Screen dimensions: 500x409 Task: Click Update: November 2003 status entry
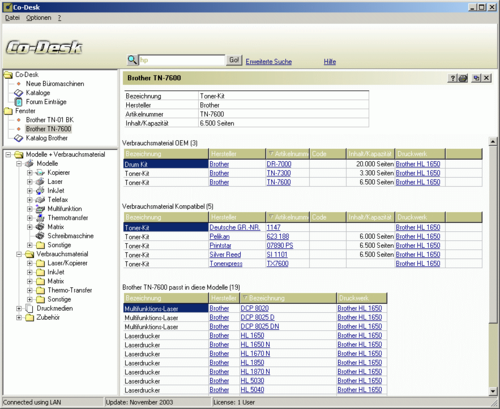coord(139,402)
